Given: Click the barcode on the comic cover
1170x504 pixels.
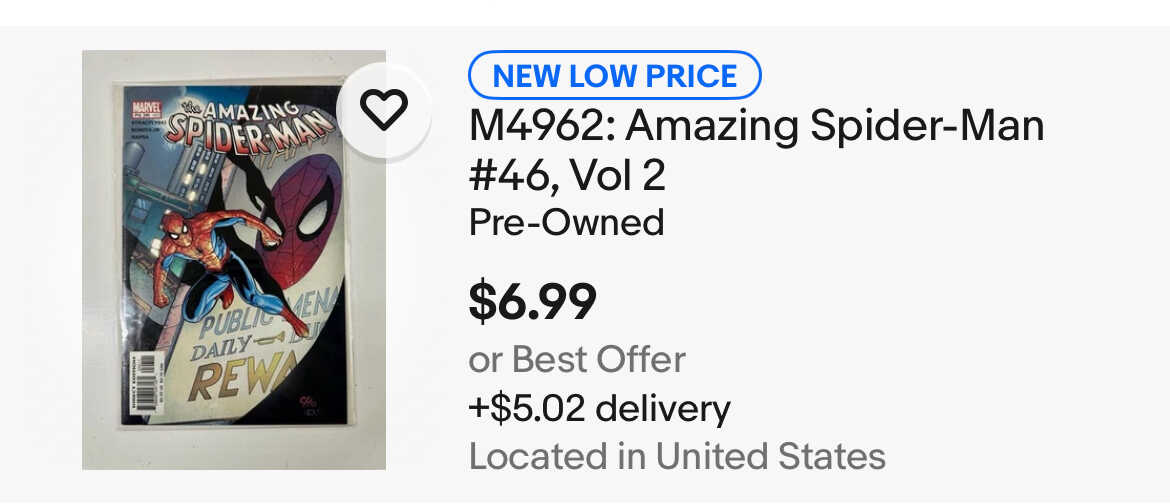Looking at the screenshot, I should [x=140, y=382].
